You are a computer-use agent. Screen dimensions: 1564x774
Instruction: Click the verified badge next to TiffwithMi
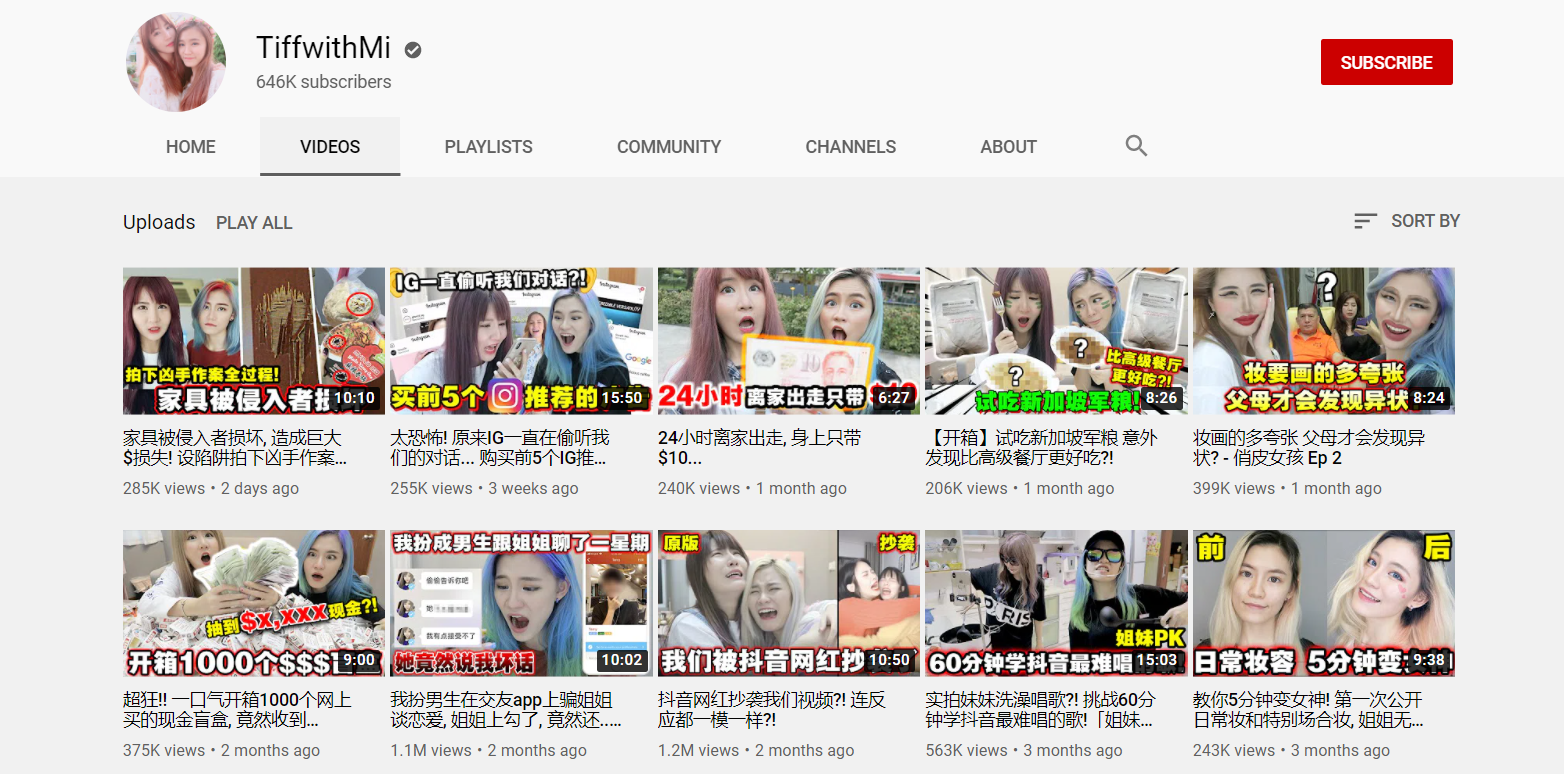[x=411, y=48]
